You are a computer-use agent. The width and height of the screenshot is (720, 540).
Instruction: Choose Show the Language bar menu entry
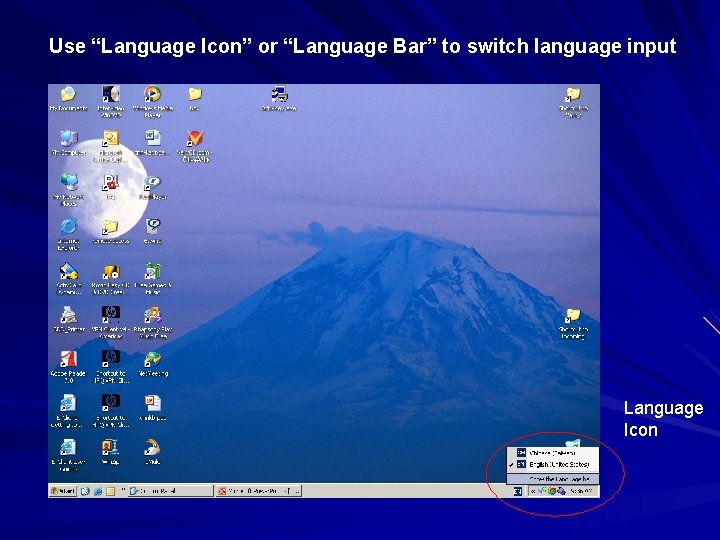(x=553, y=479)
